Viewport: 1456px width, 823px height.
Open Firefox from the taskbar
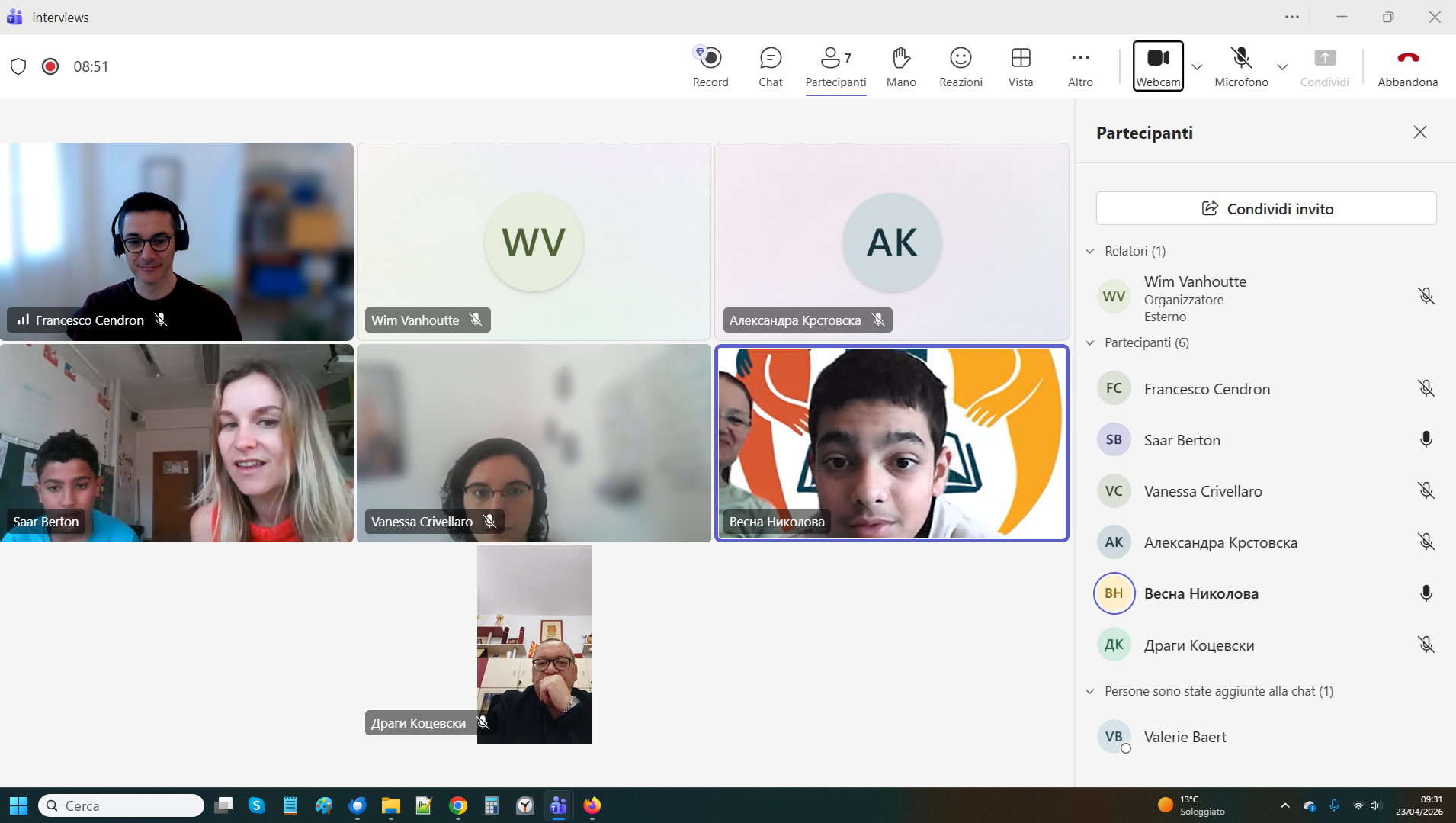pyautogui.click(x=592, y=805)
